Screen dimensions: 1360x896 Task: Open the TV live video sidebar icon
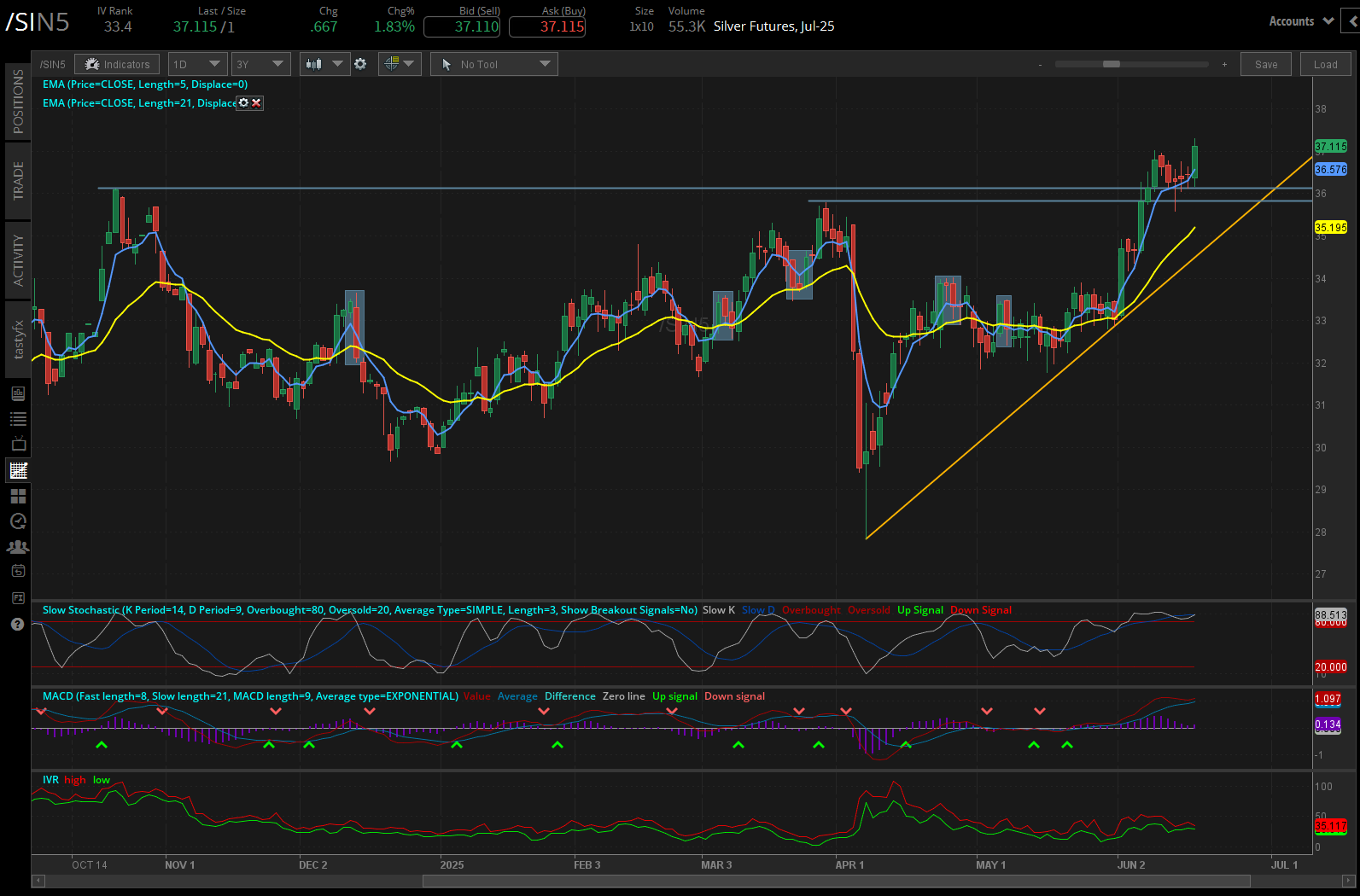point(18,445)
